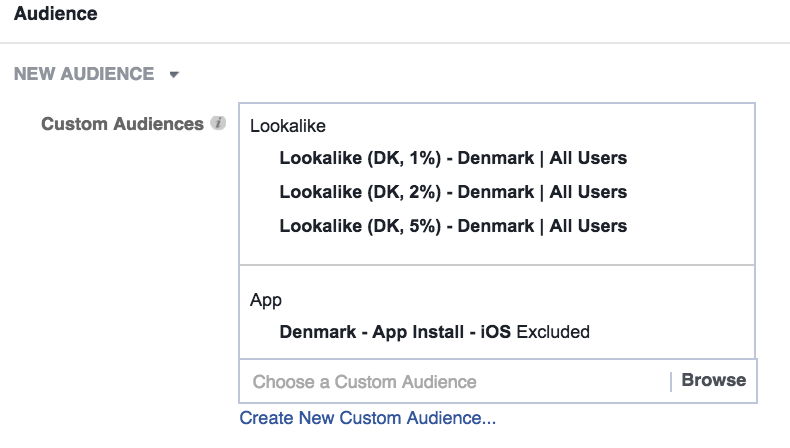This screenshot has height=448, width=790.
Task: Select Lookalike (DK, 1%) audience entry
Action: (x=453, y=158)
